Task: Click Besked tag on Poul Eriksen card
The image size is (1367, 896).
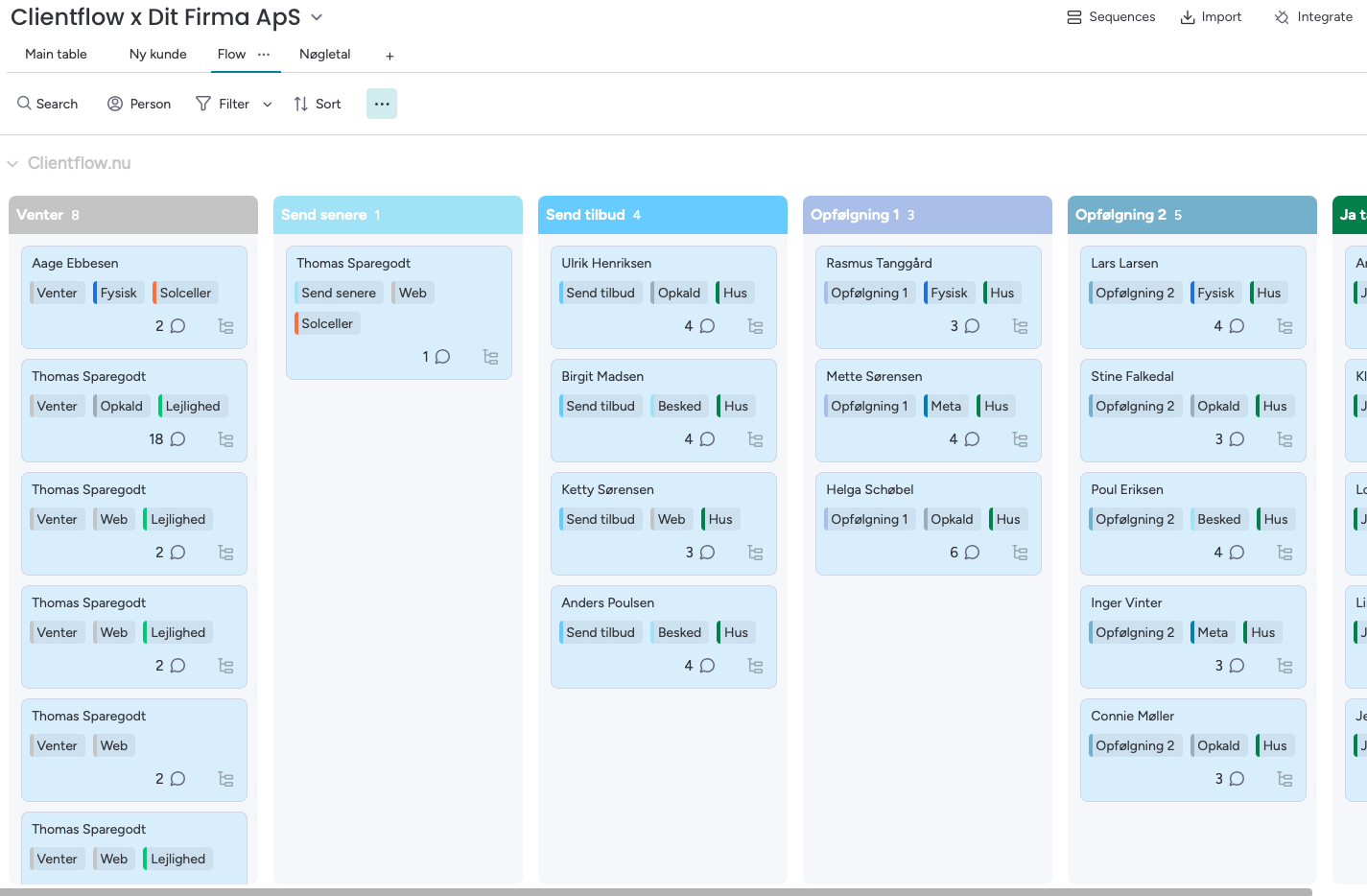Action: click(1218, 519)
